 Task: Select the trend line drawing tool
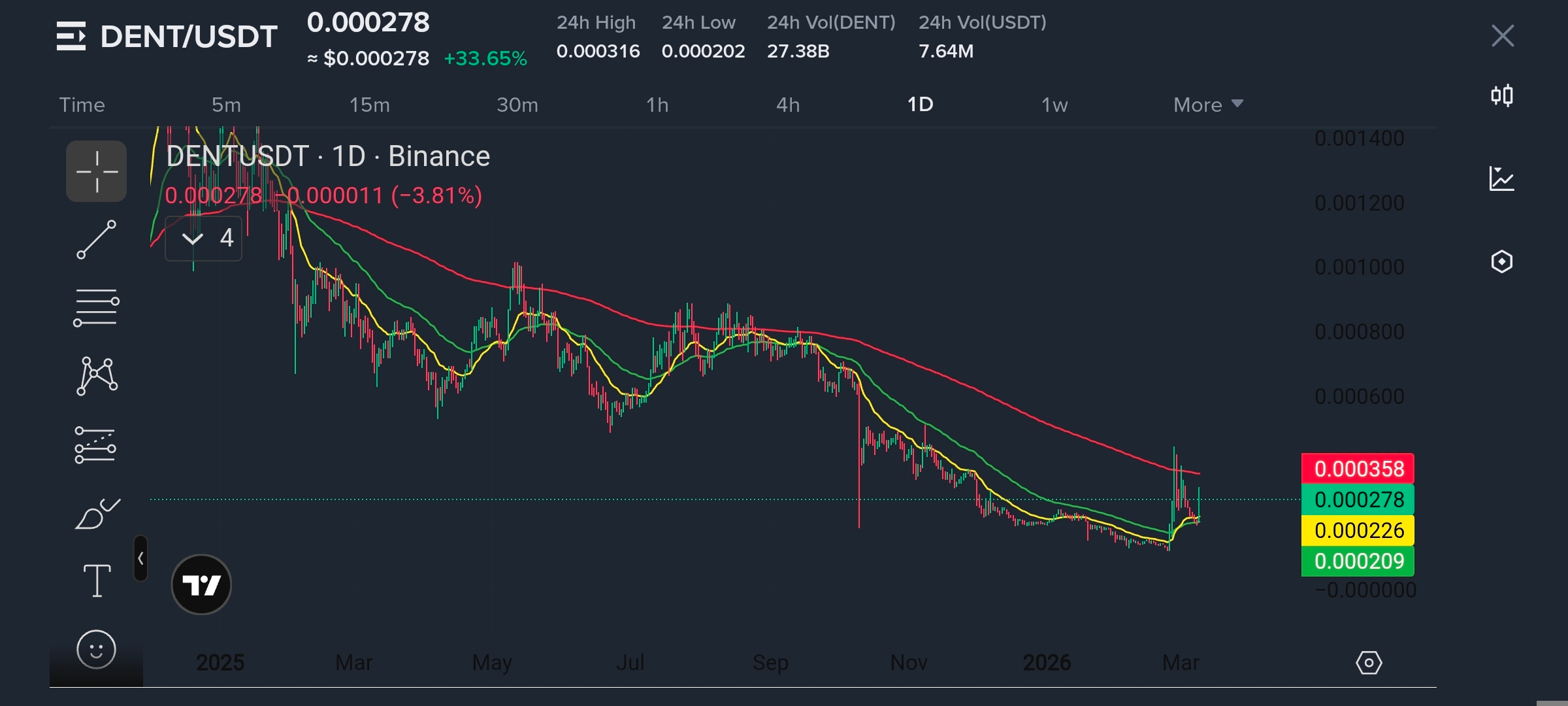96,239
